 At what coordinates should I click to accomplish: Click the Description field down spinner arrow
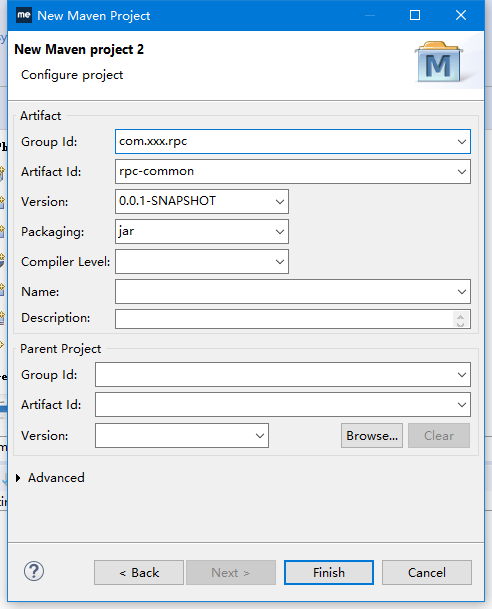(461, 324)
